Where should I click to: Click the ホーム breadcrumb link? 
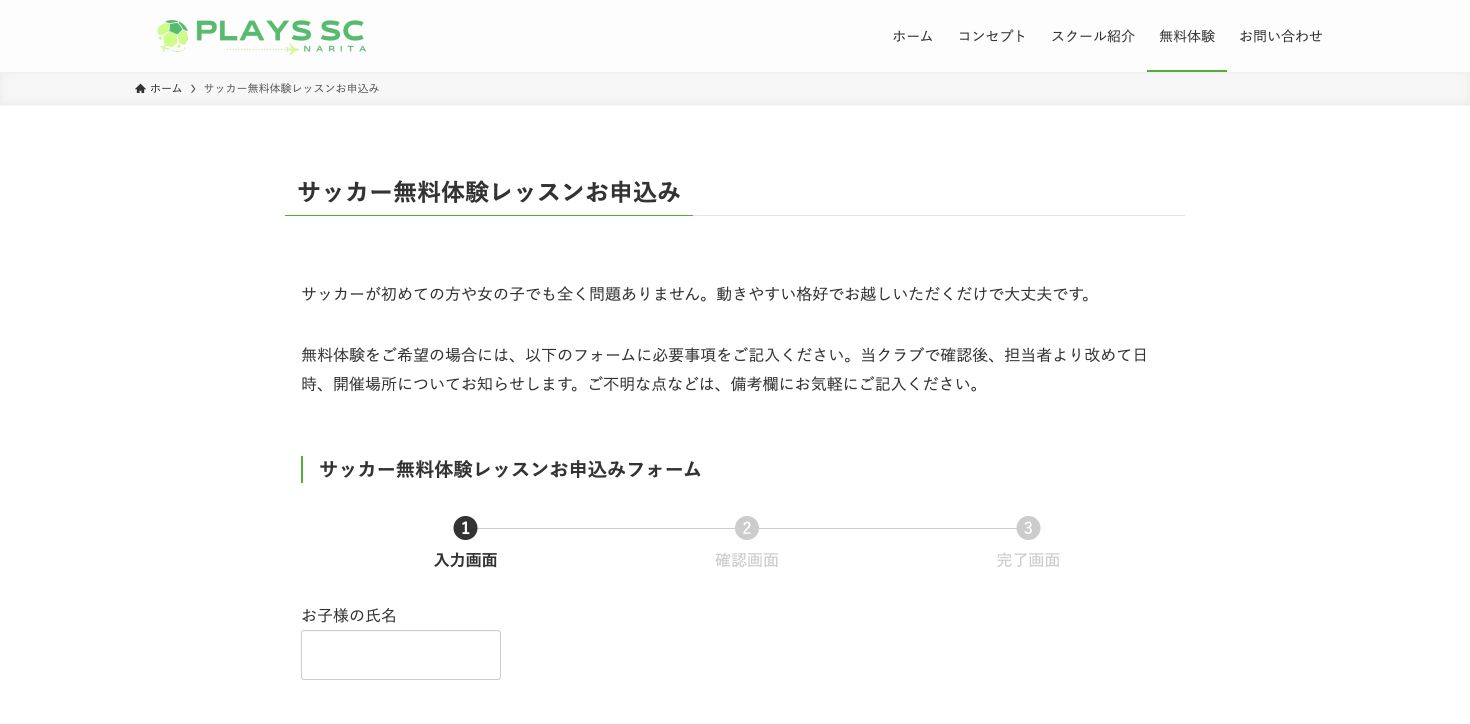(166, 89)
